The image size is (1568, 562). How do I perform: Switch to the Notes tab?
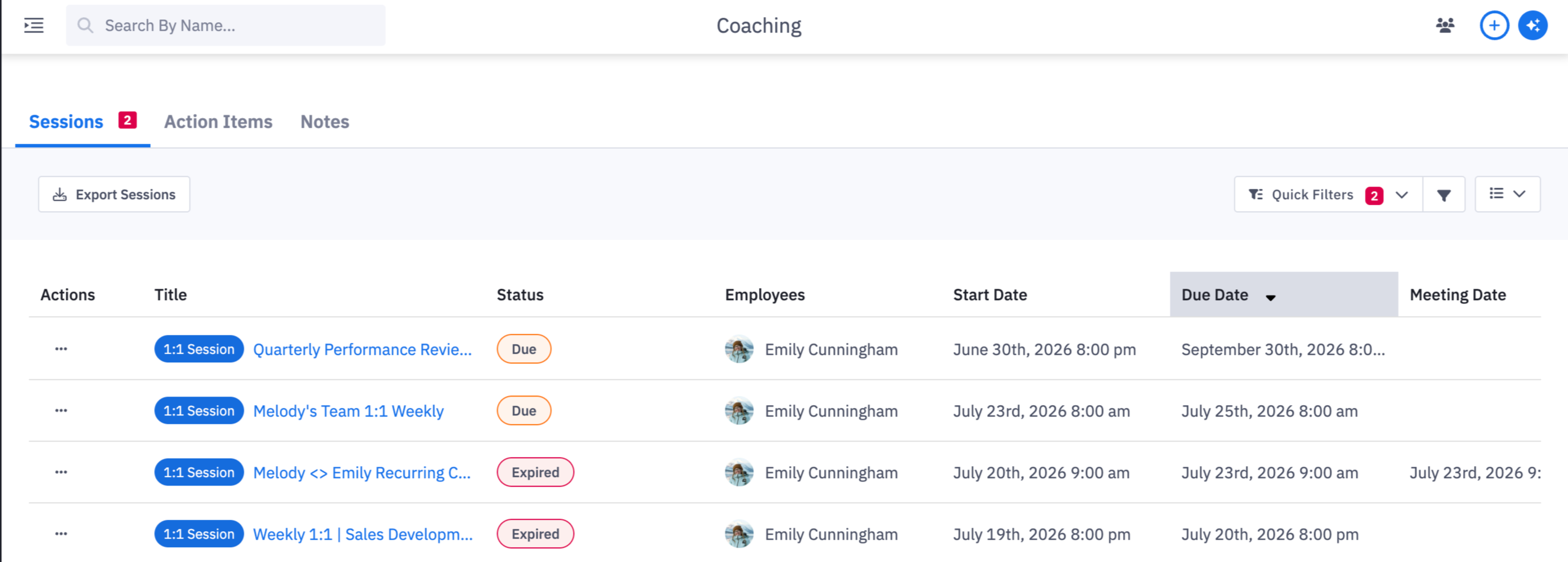click(325, 122)
